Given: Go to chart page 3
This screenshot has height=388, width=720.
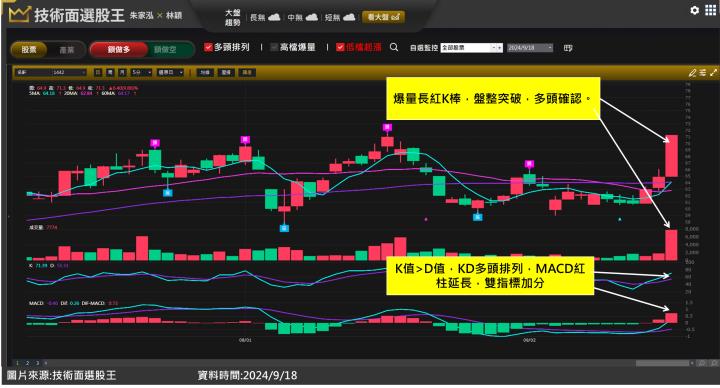Looking at the screenshot, I should click(x=37, y=363).
